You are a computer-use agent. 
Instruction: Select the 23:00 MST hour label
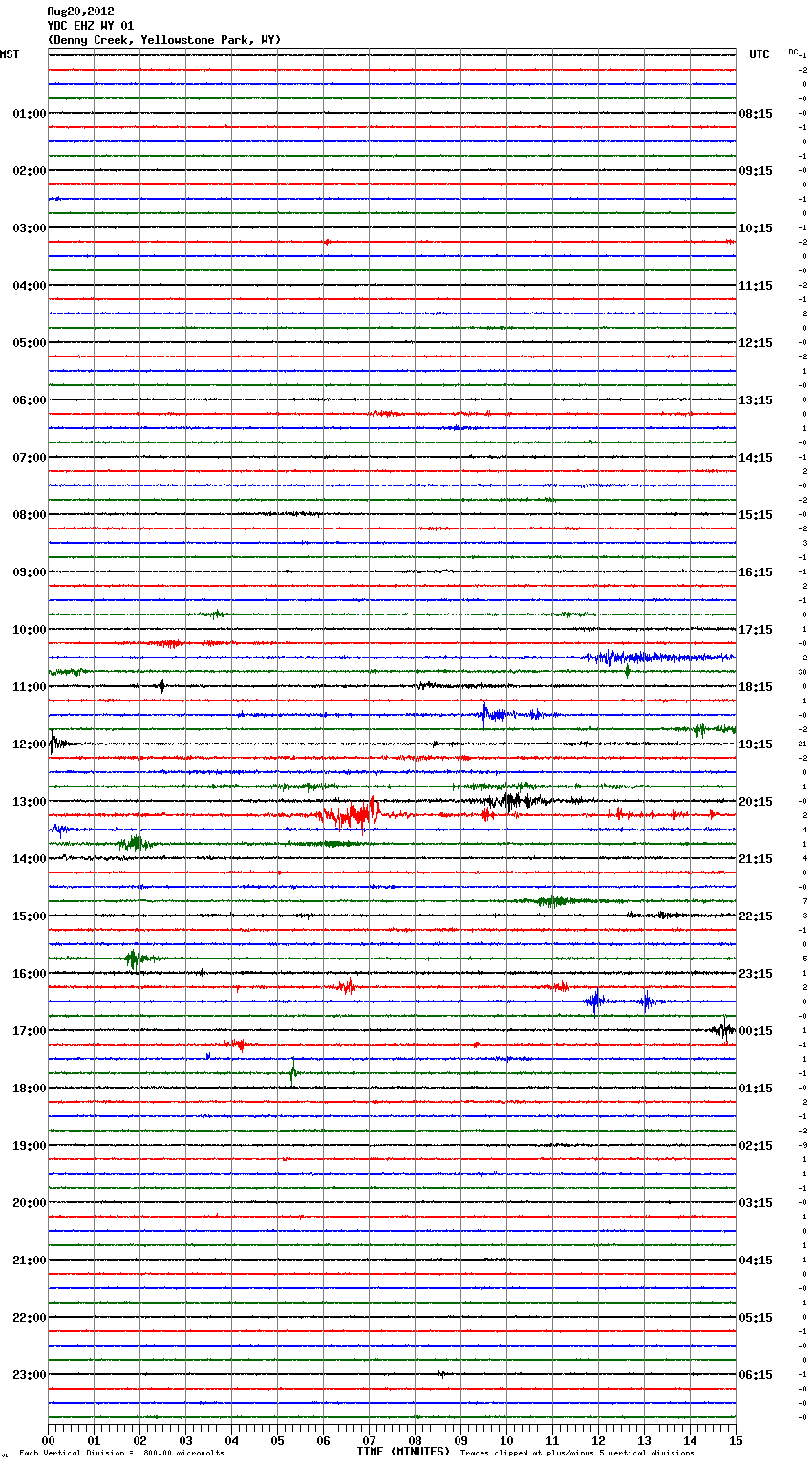(30, 1375)
